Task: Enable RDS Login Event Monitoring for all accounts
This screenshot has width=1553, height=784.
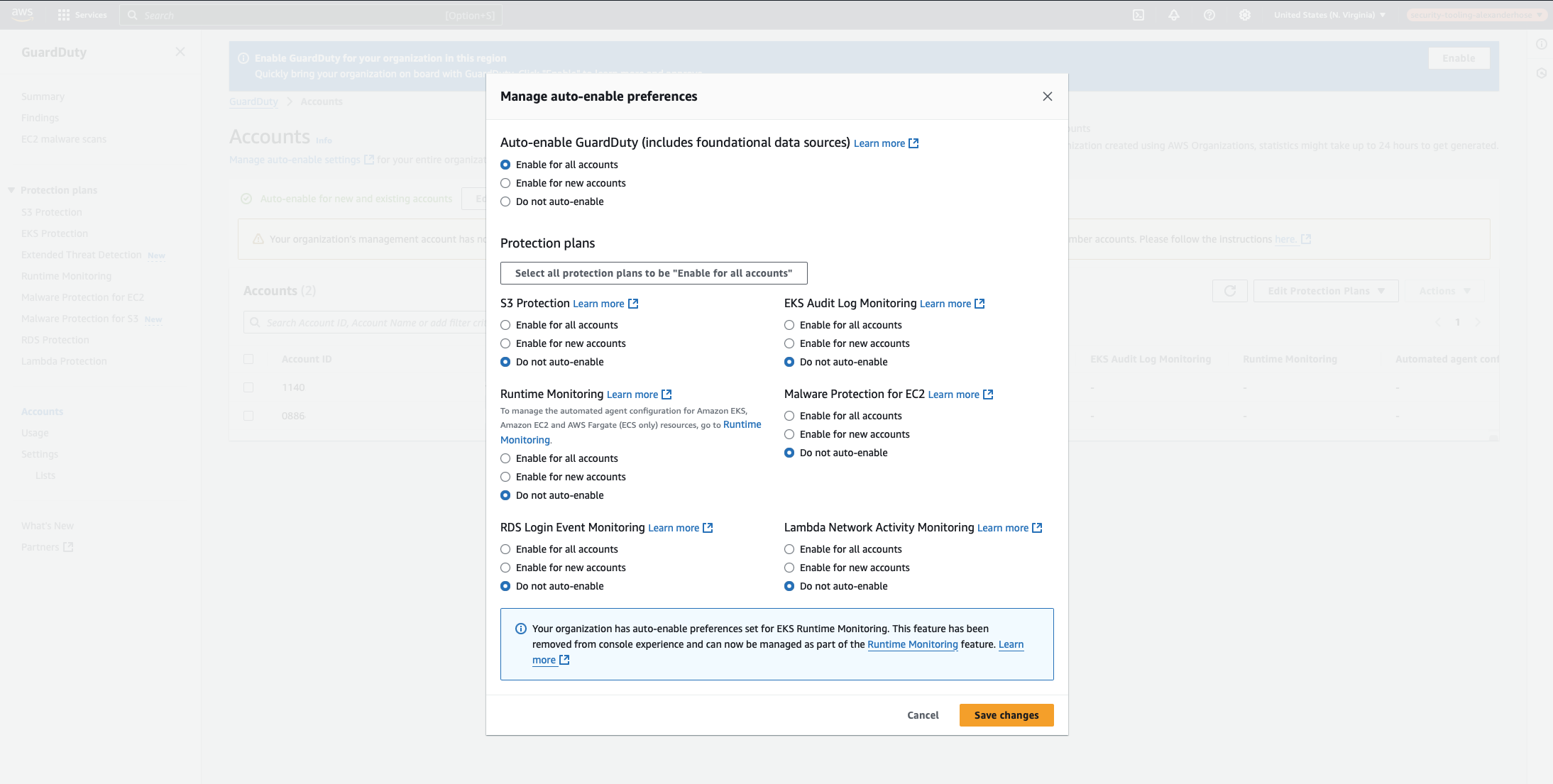Action: coord(505,549)
